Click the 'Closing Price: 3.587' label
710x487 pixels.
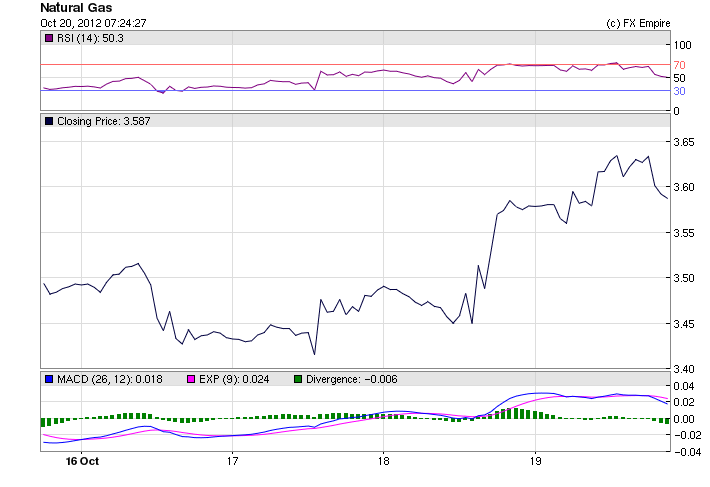click(104, 121)
